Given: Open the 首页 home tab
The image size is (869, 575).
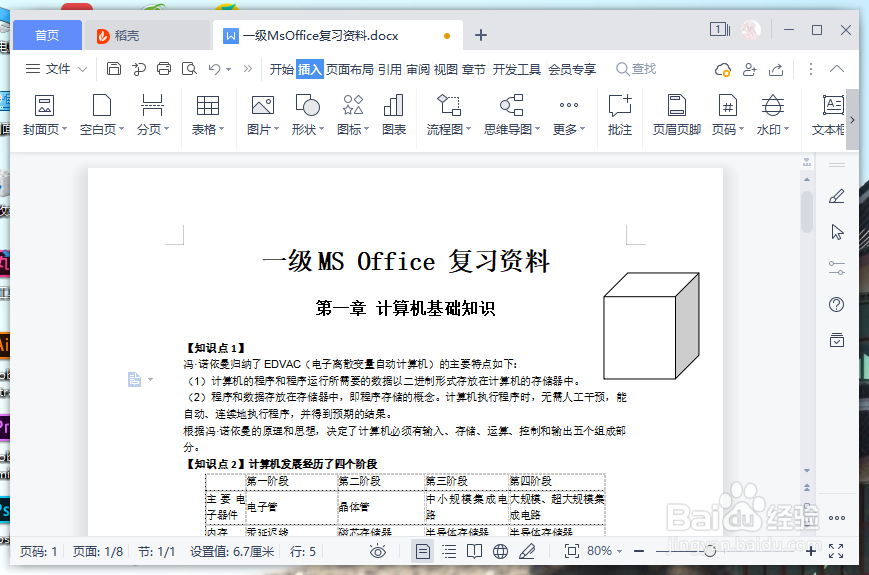Looking at the screenshot, I should pyautogui.click(x=47, y=35).
